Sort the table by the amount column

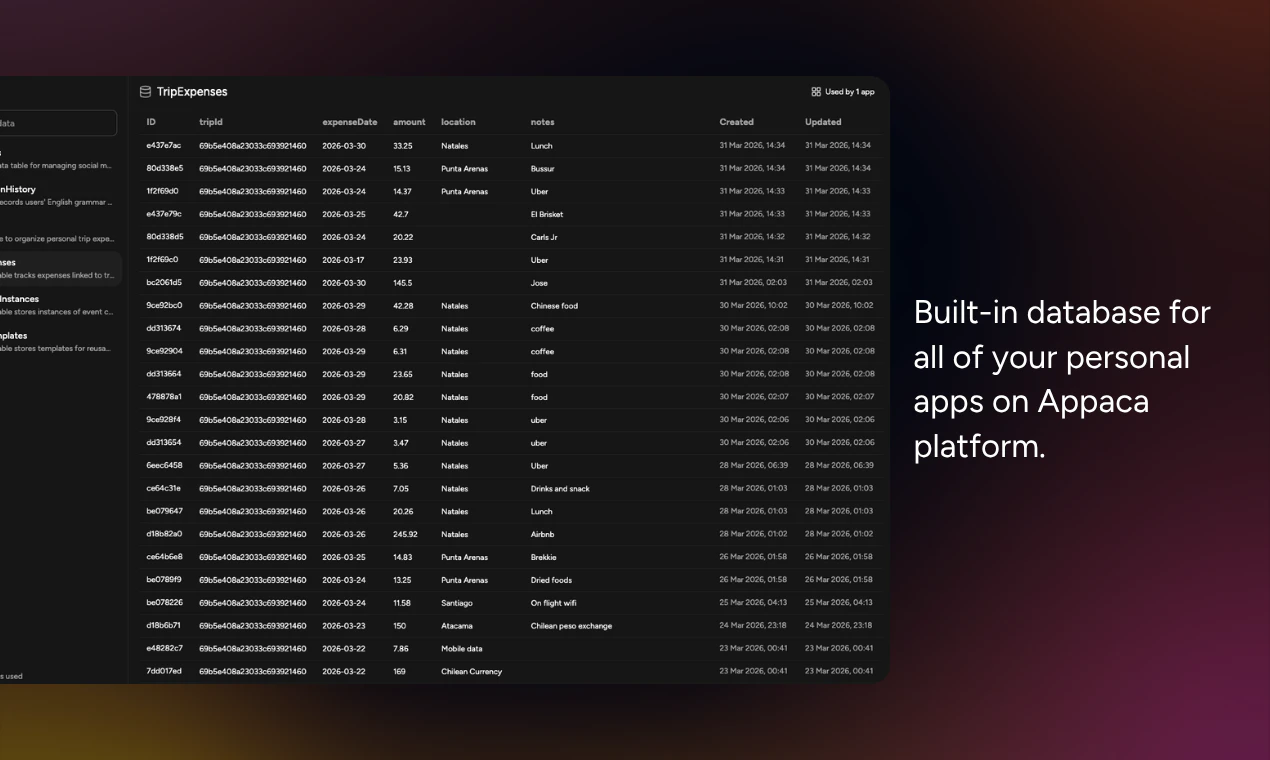(x=409, y=121)
